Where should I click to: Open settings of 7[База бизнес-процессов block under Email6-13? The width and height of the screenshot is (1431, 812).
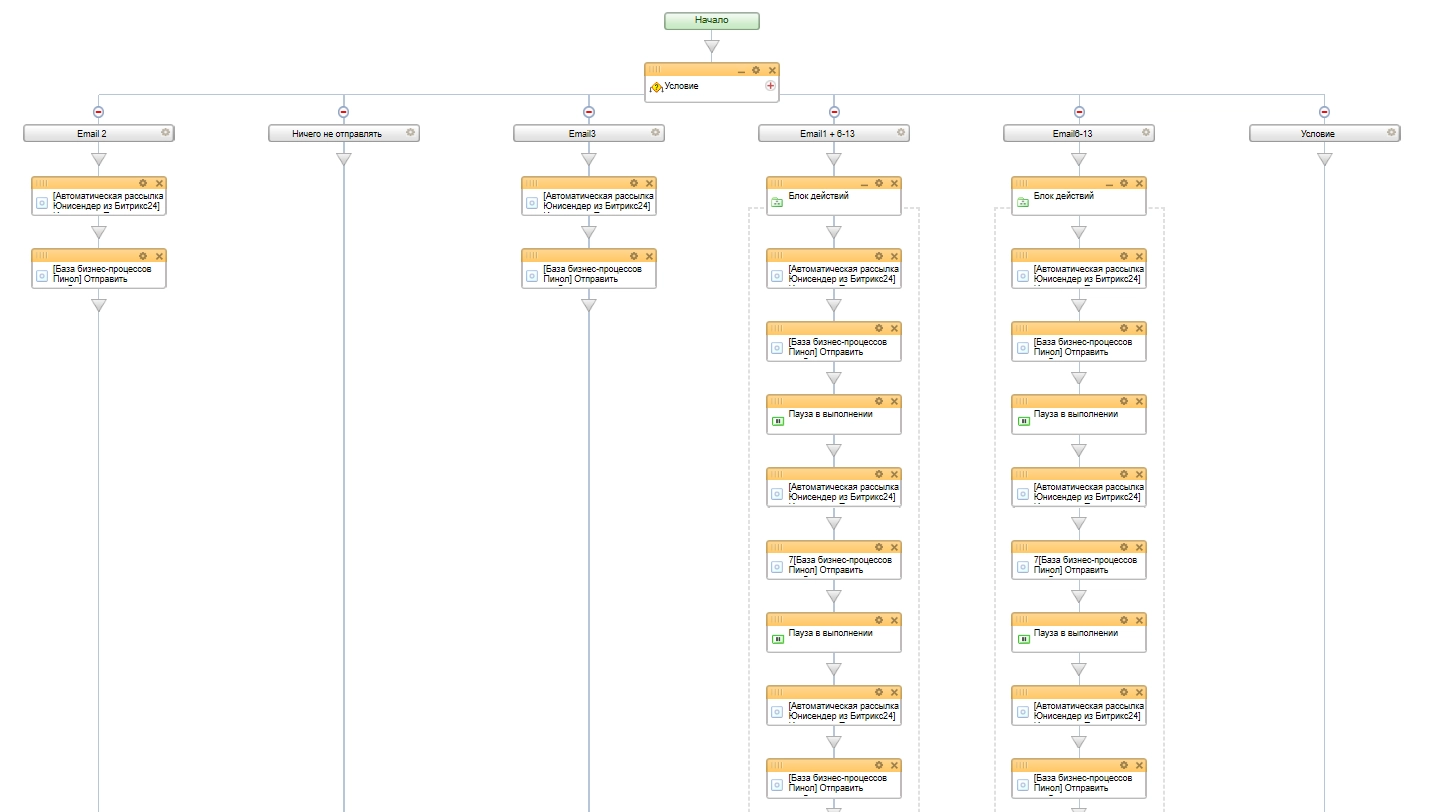[1124, 547]
